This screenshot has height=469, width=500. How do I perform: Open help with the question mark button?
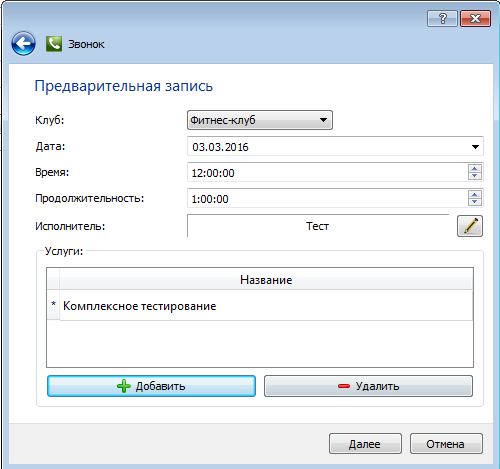[x=442, y=18]
